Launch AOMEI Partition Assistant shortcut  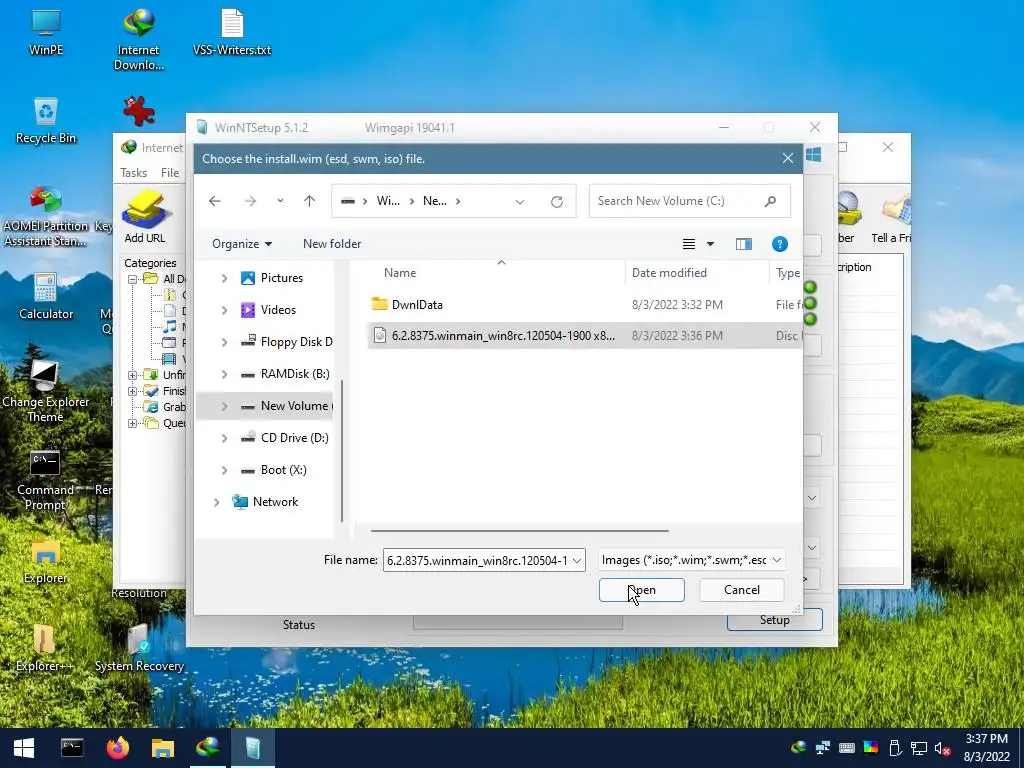46,217
